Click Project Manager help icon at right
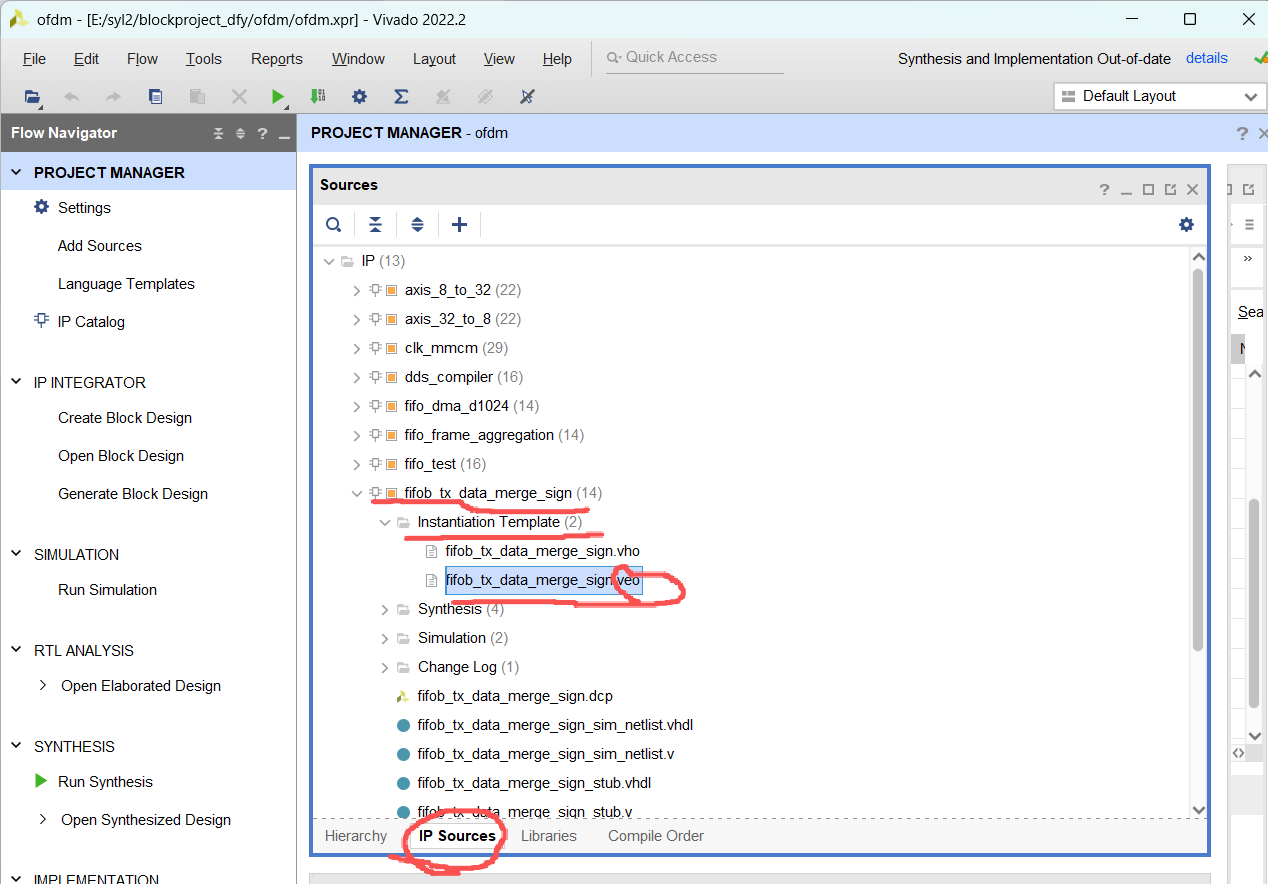 pyautogui.click(x=1242, y=133)
